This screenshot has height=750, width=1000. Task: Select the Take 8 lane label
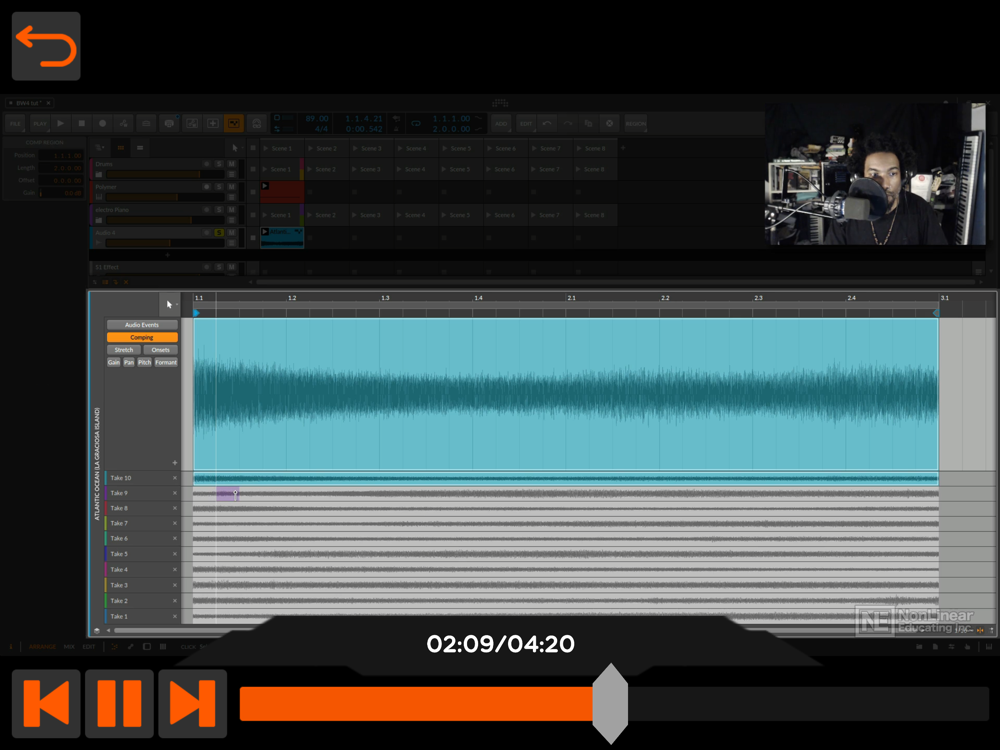[x=119, y=508]
